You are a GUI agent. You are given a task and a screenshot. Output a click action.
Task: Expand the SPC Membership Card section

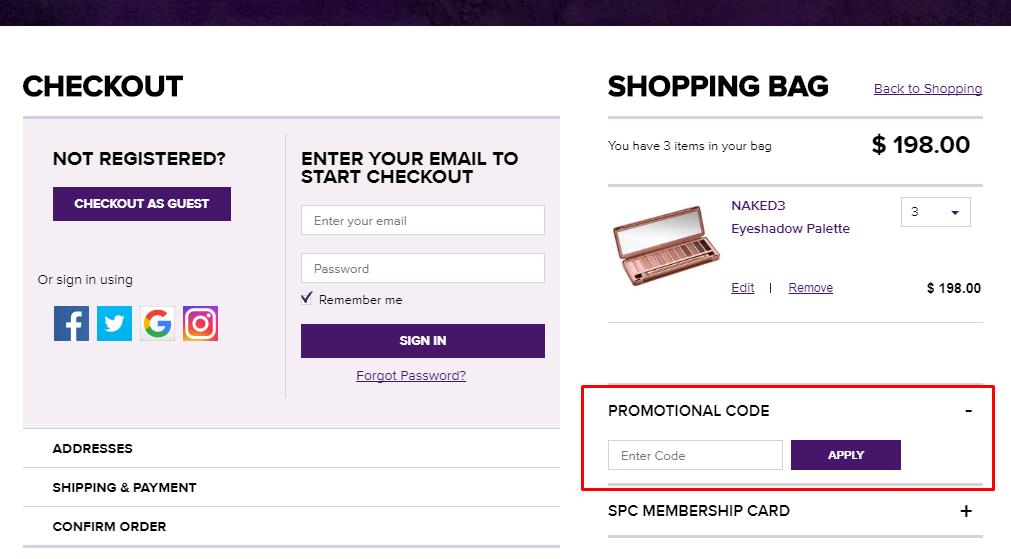tap(966, 511)
